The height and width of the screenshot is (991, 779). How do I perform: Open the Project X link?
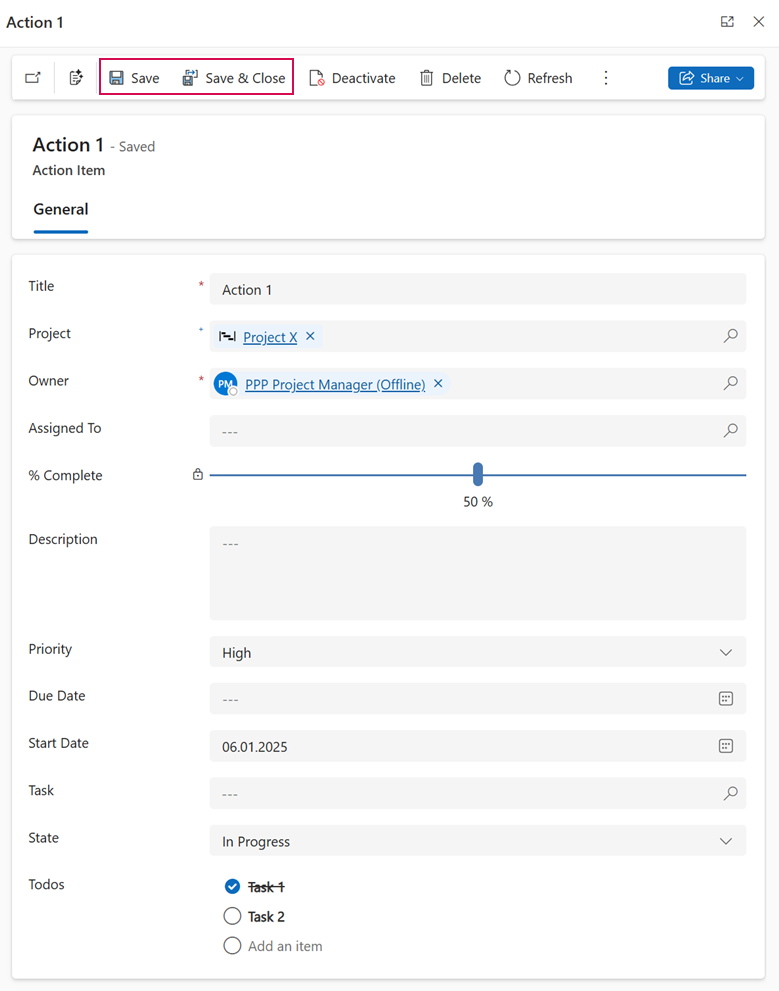(x=270, y=337)
